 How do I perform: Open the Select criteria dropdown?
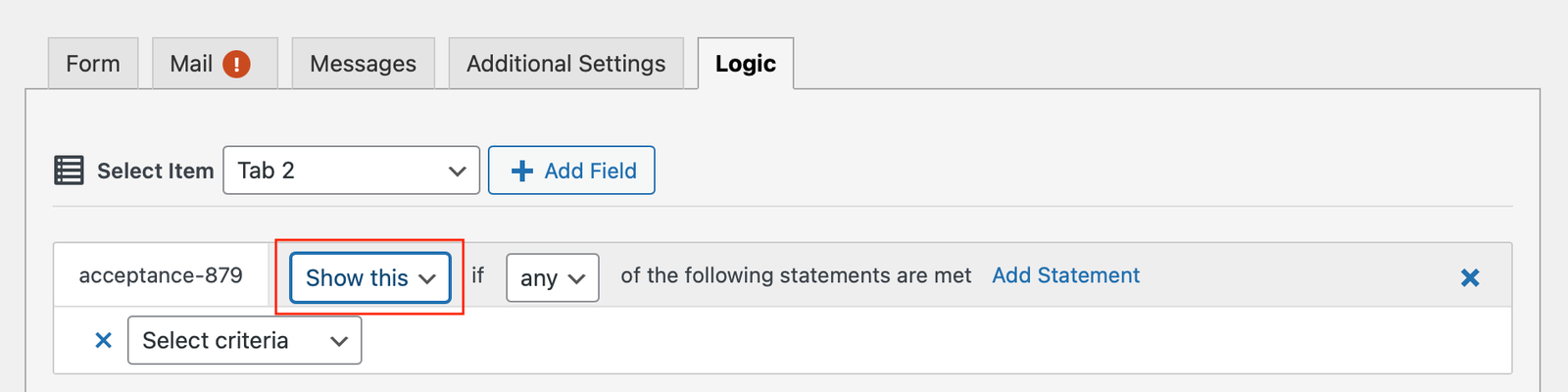244,340
